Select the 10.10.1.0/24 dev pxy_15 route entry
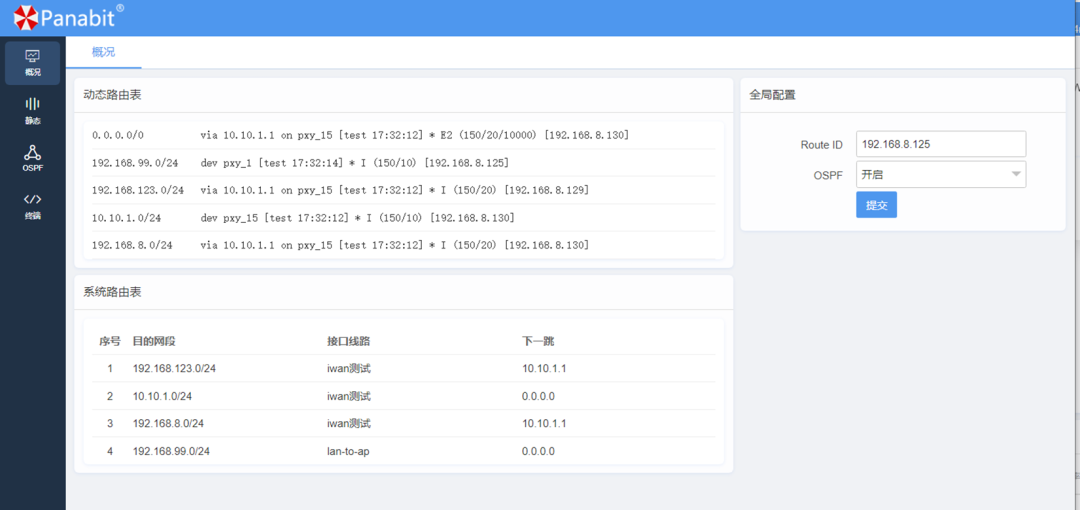Viewport: 1080px width, 510px height. tap(404, 218)
